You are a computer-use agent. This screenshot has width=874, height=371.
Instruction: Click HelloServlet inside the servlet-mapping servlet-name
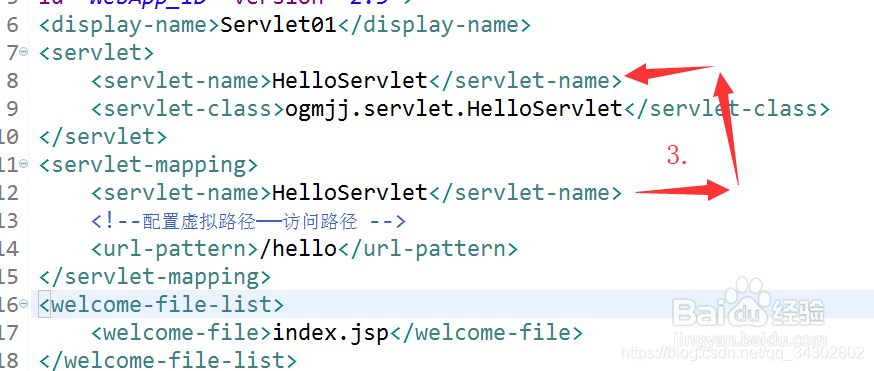(350, 193)
